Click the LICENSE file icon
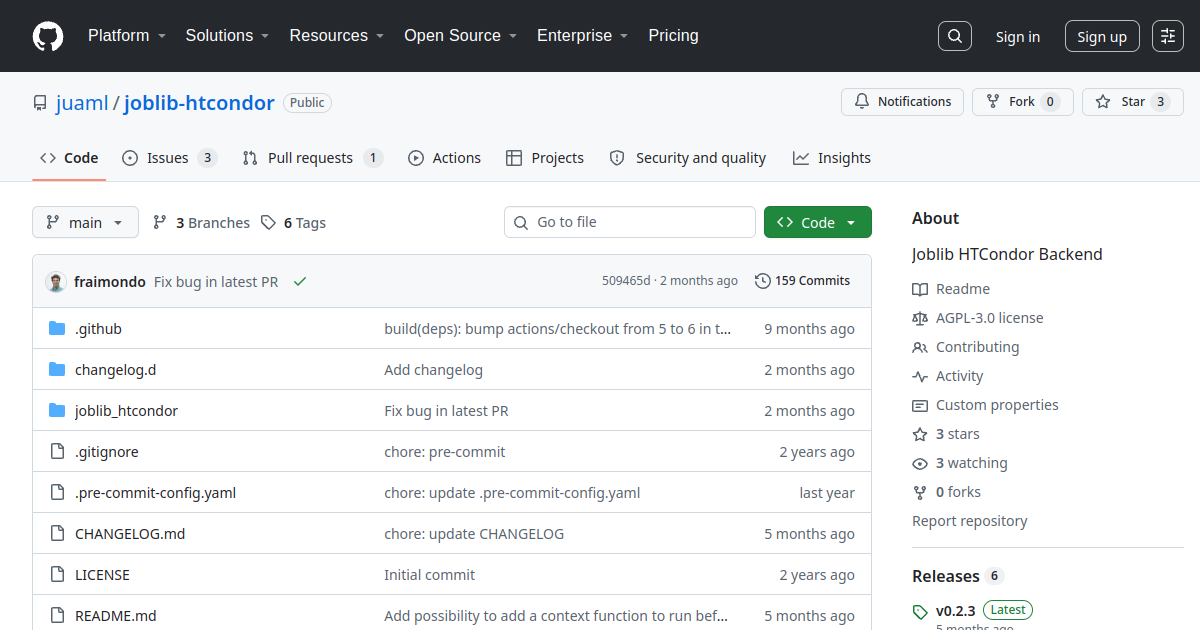Viewport: 1200px width, 630px height. click(57, 575)
